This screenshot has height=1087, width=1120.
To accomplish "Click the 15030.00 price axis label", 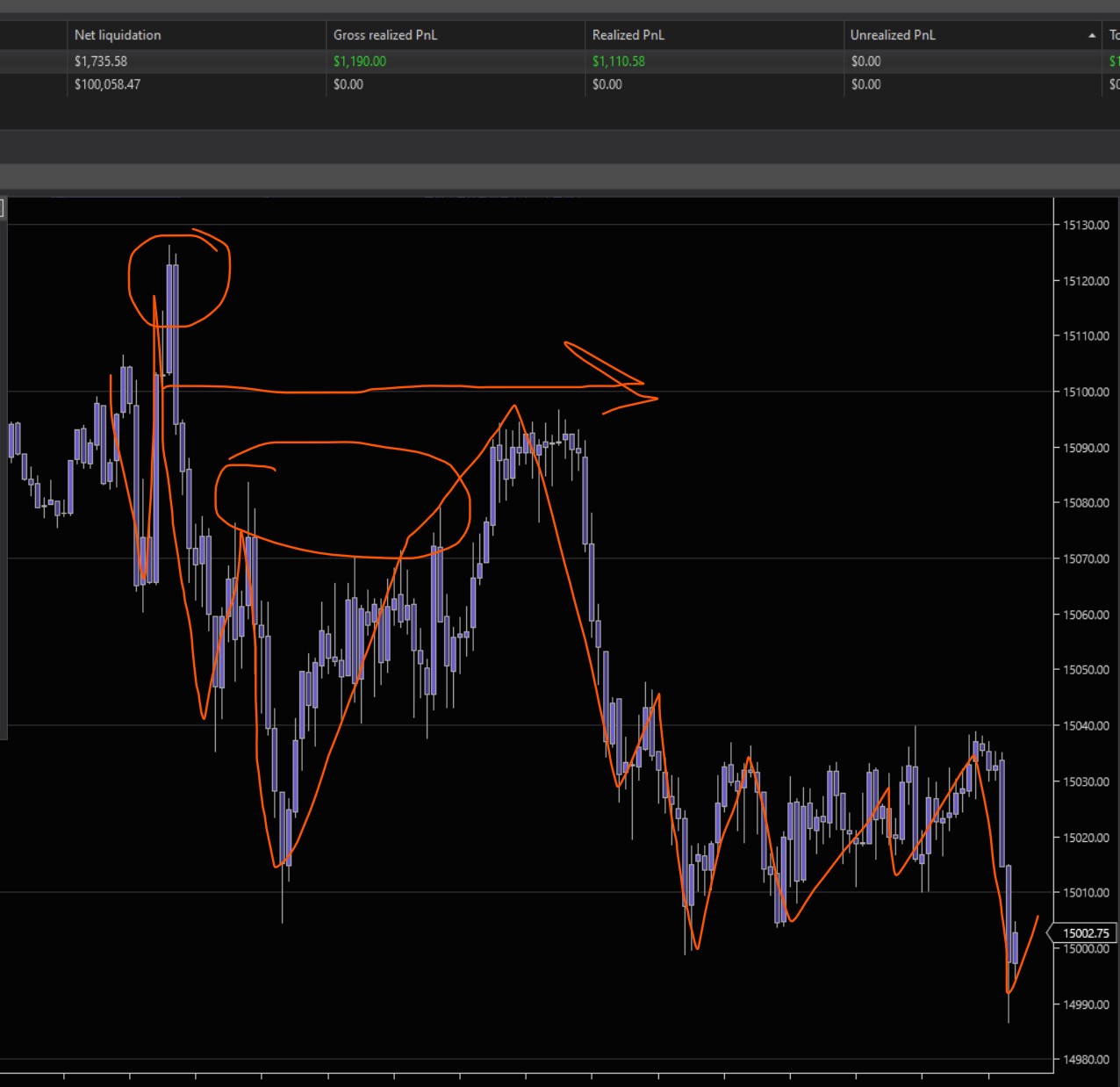I will [1086, 781].
